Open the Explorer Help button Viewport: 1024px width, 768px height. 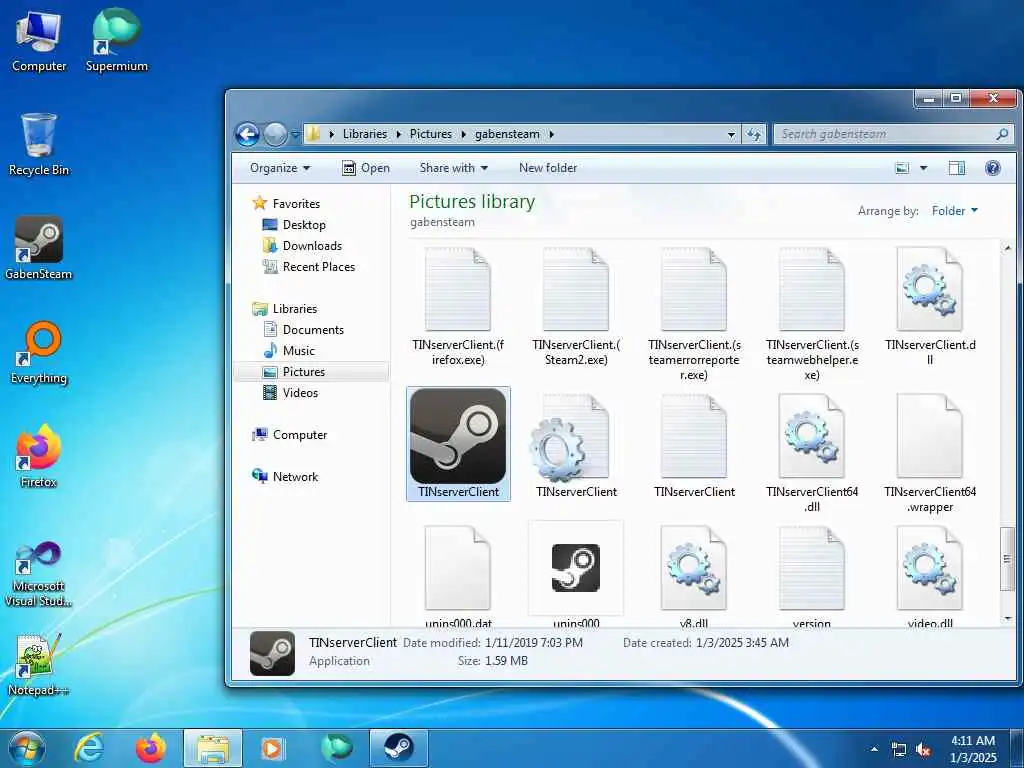tap(993, 168)
